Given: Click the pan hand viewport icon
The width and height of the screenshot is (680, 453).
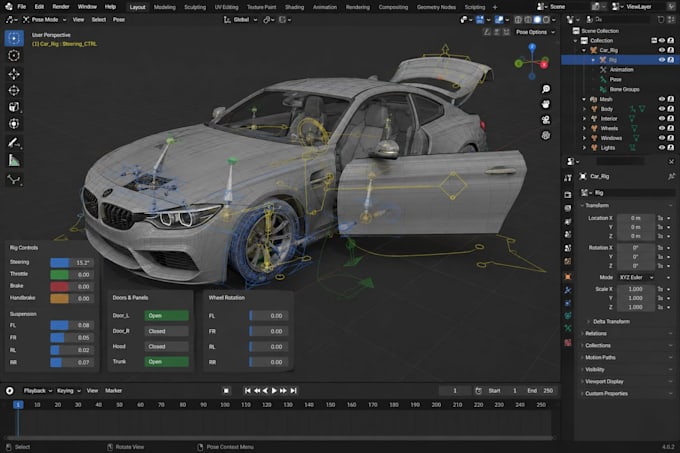Looking at the screenshot, I should (546, 104).
